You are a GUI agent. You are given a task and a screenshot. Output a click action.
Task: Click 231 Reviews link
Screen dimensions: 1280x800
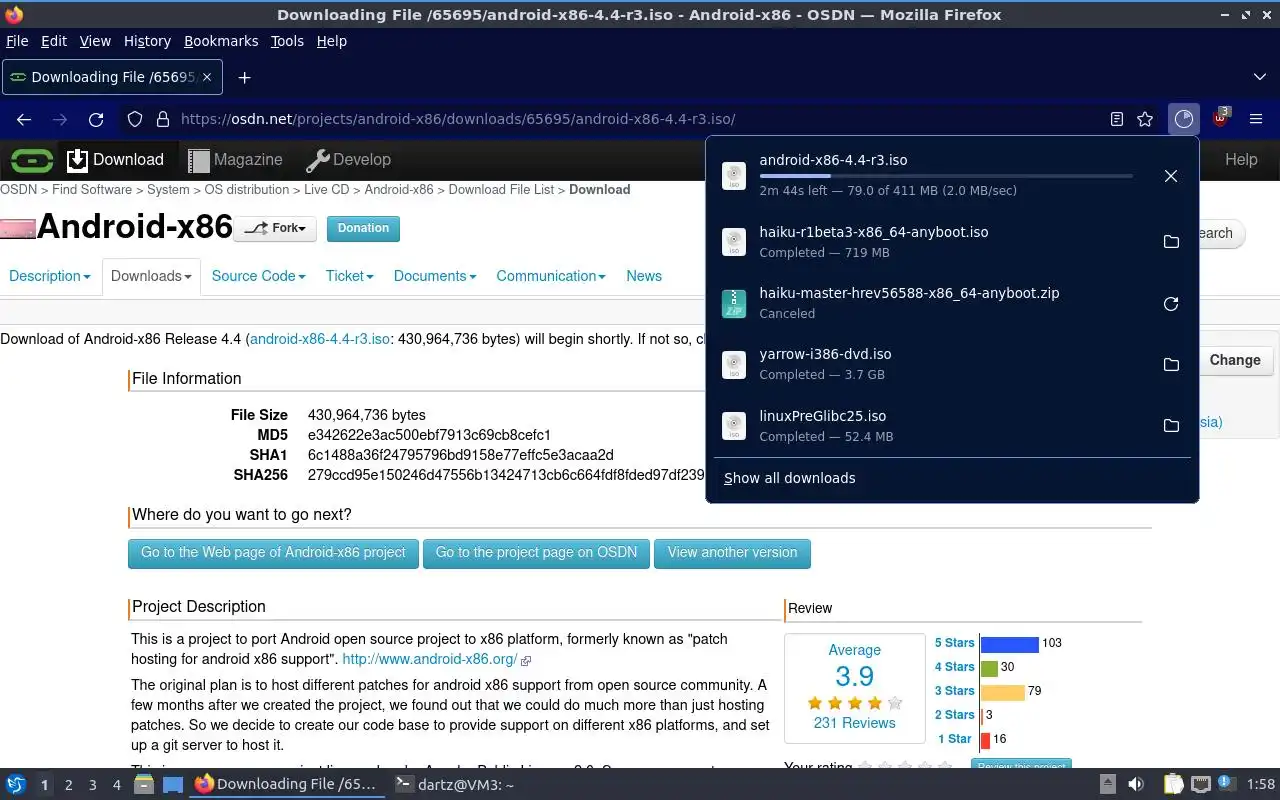point(854,723)
